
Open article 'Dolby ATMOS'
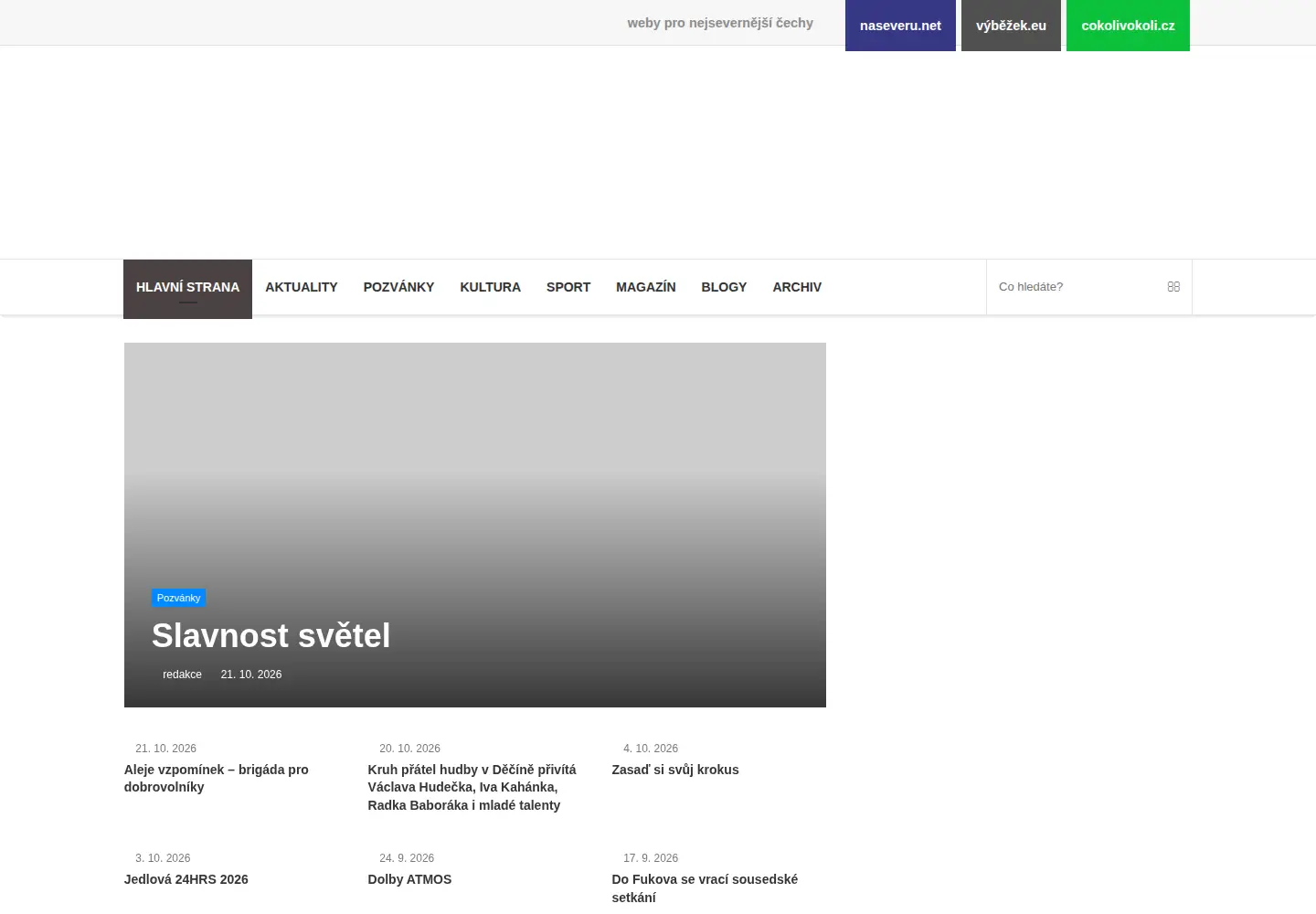point(409,879)
